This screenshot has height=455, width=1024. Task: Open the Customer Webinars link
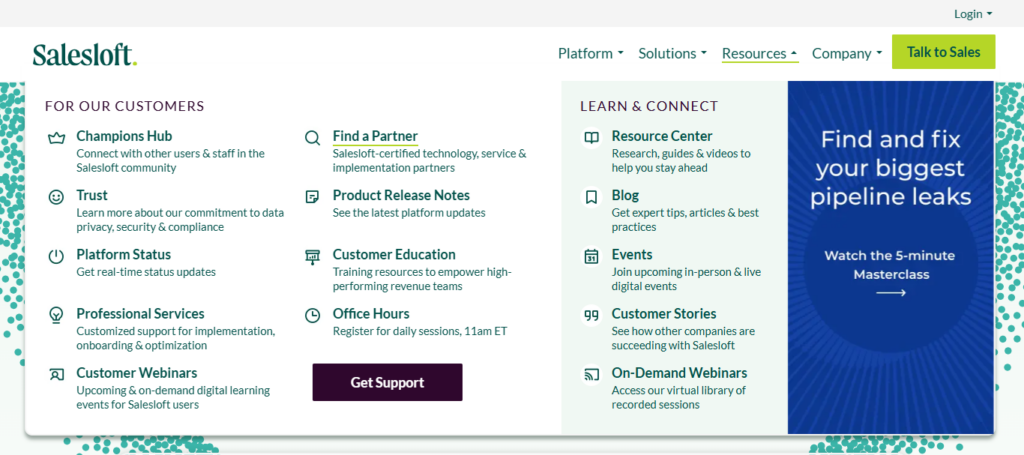pyautogui.click(x=136, y=373)
